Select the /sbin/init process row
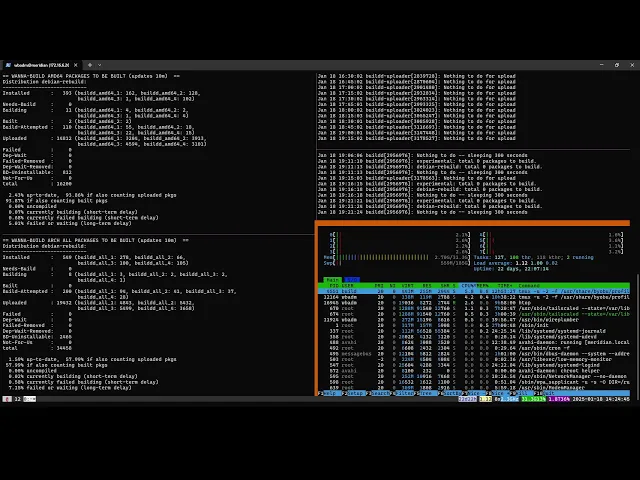The width and height of the screenshot is (640, 480). coord(474,325)
